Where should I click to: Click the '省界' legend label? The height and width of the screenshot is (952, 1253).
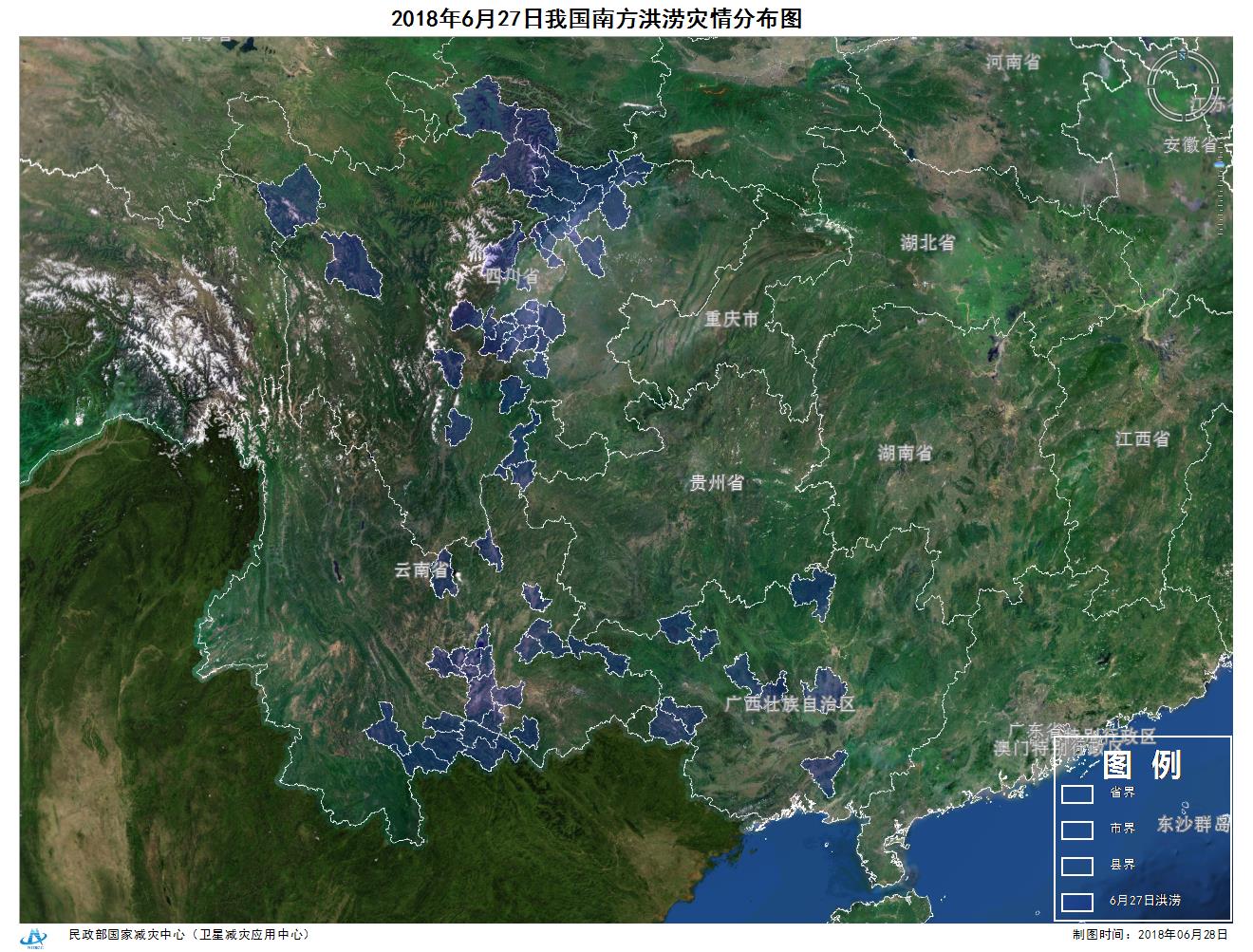point(1121,793)
